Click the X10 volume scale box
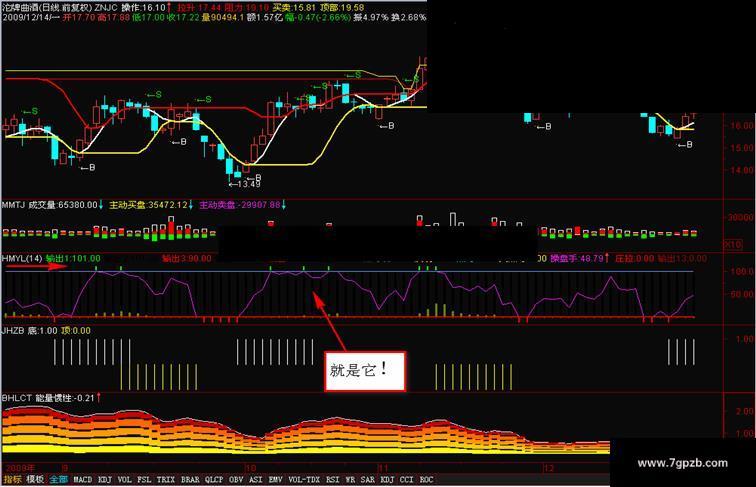The width and height of the screenshot is (756, 487). pos(733,244)
